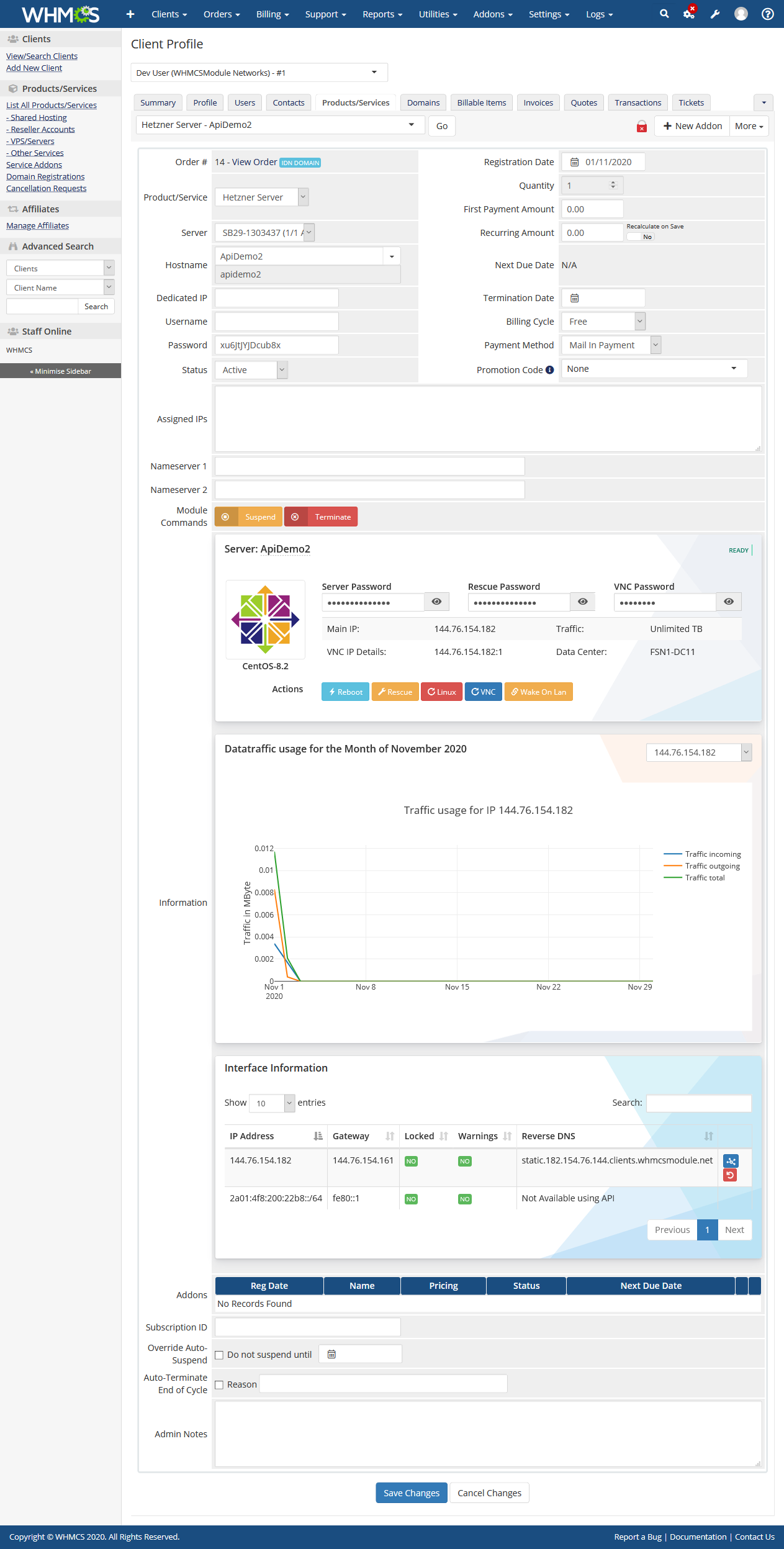Viewport: 784px width, 1549px height.
Task: Click the VNC action button
Action: [x=483, y=692]
